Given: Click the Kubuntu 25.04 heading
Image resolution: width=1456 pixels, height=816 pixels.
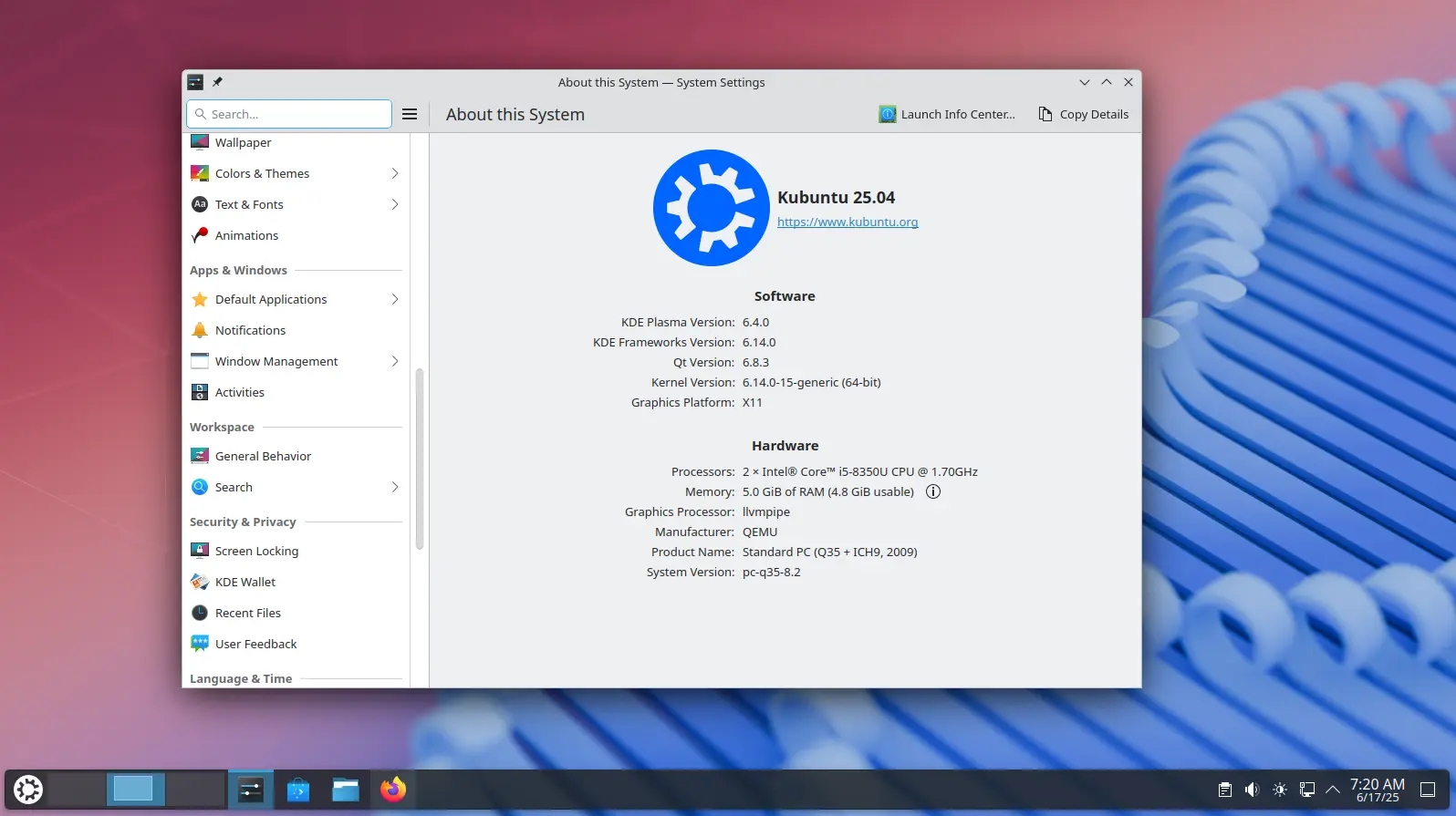Looking at the screenshot, I should click(836, 197).
